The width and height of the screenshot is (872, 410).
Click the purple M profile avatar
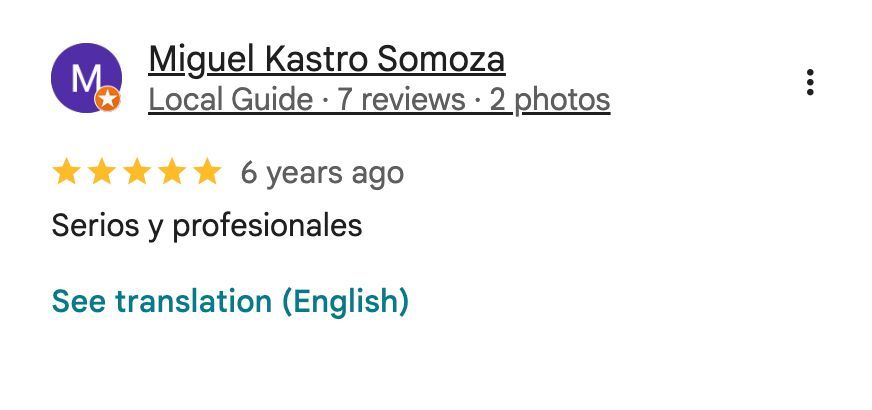coord(85,78)
